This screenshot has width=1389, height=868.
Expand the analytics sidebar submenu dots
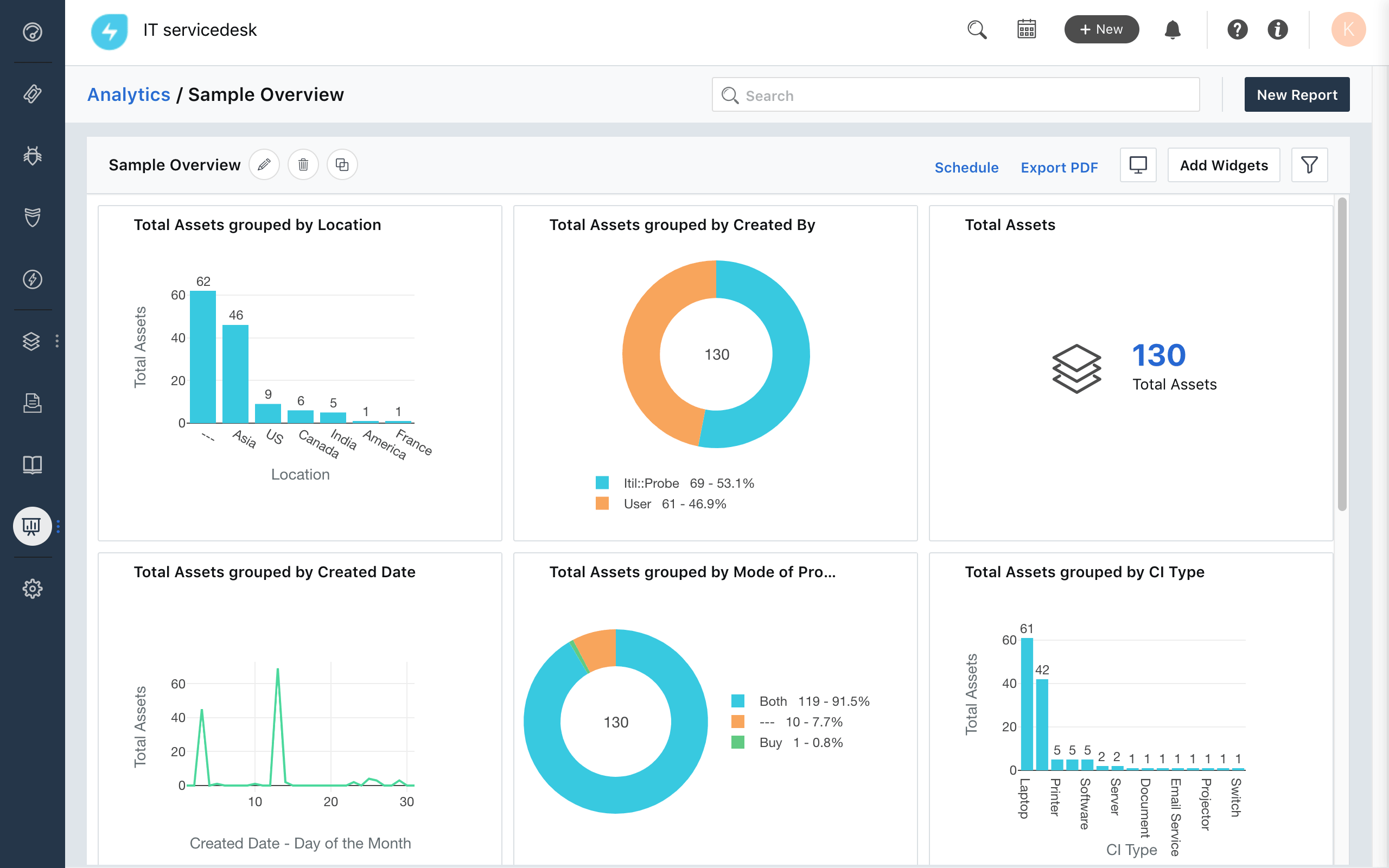[x=58, y=526]
